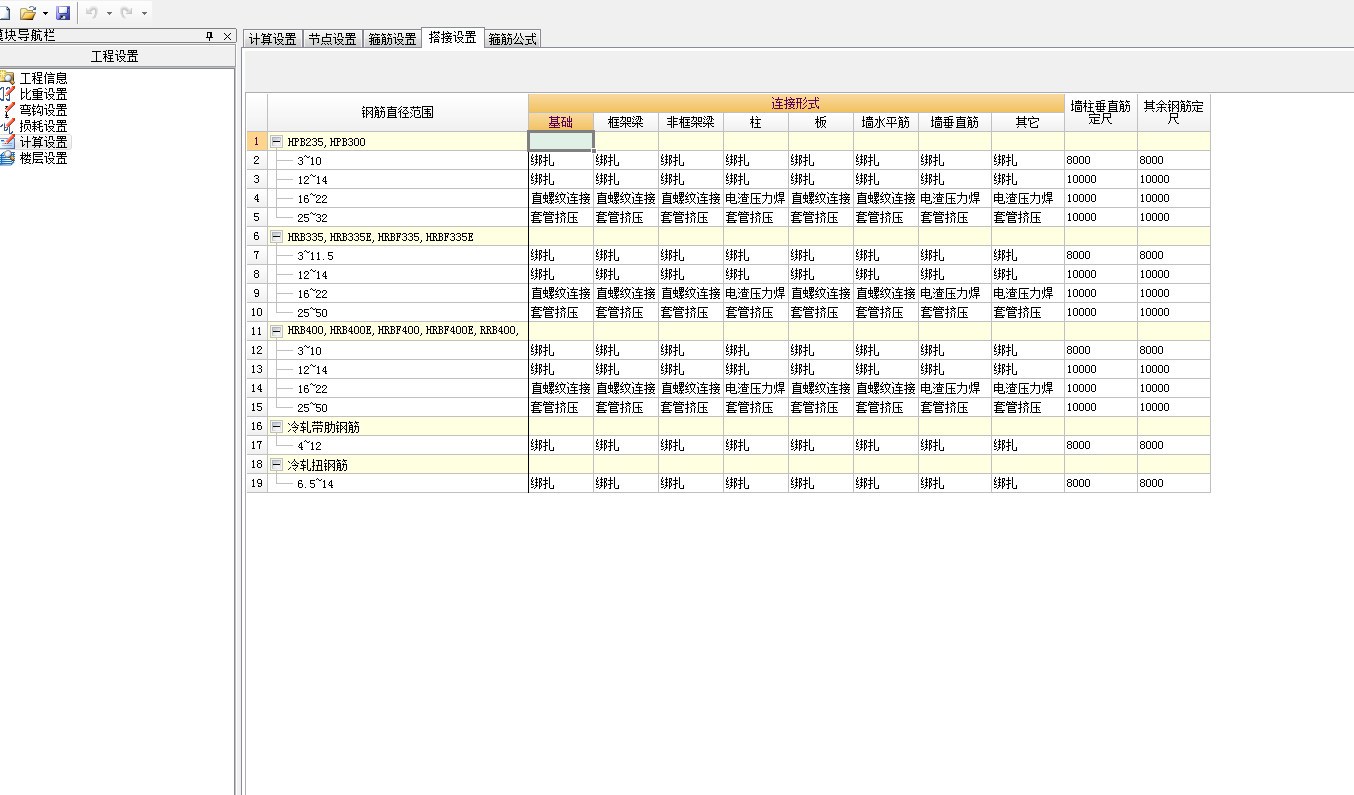Undo the last action with the undo arrow
The height and width of the screenshot is (795, 1354).
(x=92, y=13)
